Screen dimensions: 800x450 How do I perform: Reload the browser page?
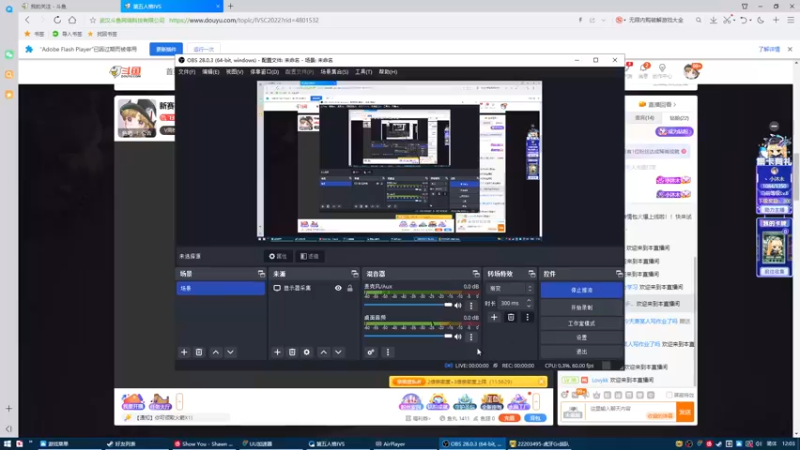coord(57,20)
